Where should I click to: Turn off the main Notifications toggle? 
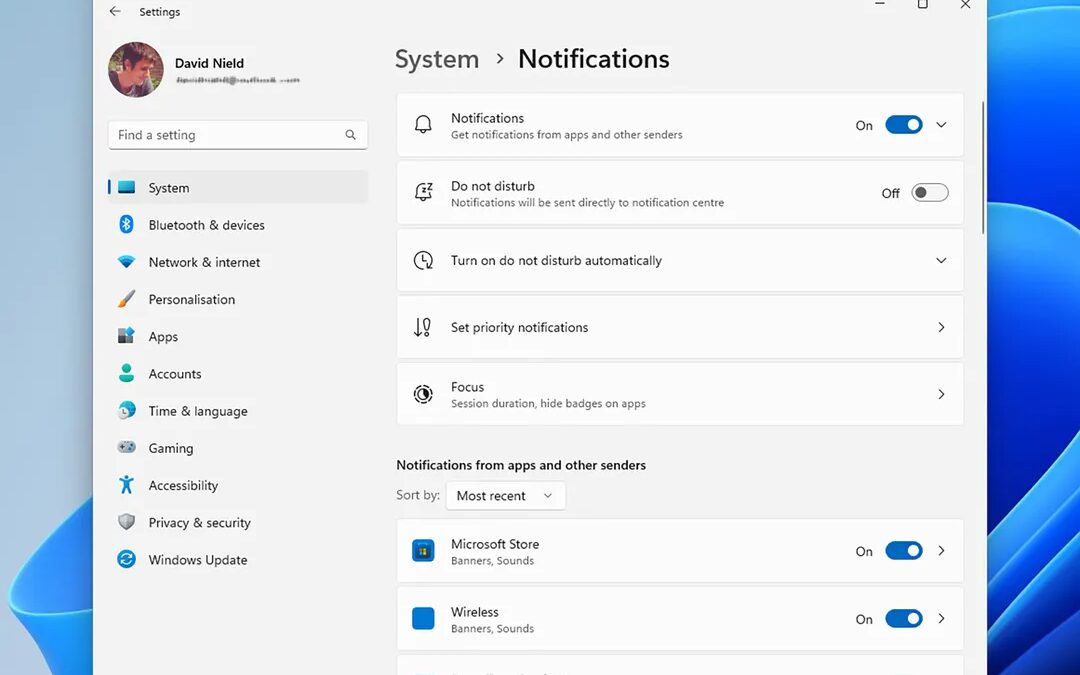click(x=904, y=125)
